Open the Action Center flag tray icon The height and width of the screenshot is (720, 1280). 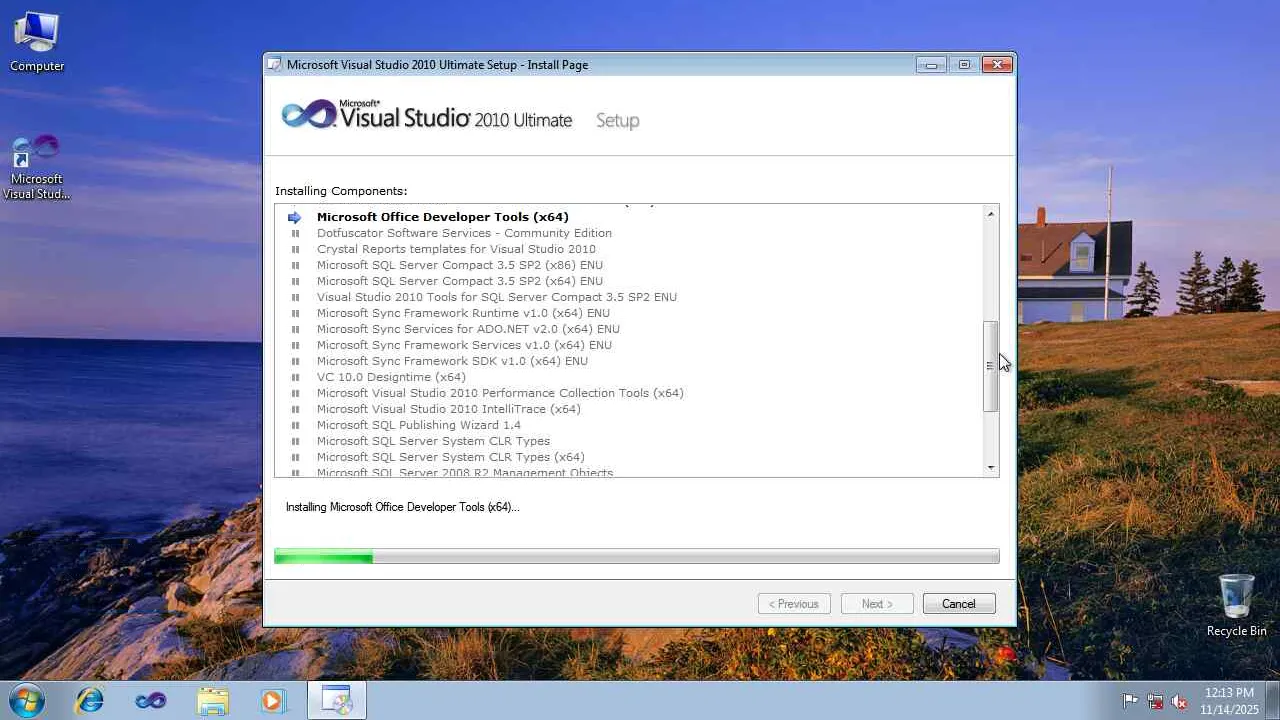coord(1130,701)
